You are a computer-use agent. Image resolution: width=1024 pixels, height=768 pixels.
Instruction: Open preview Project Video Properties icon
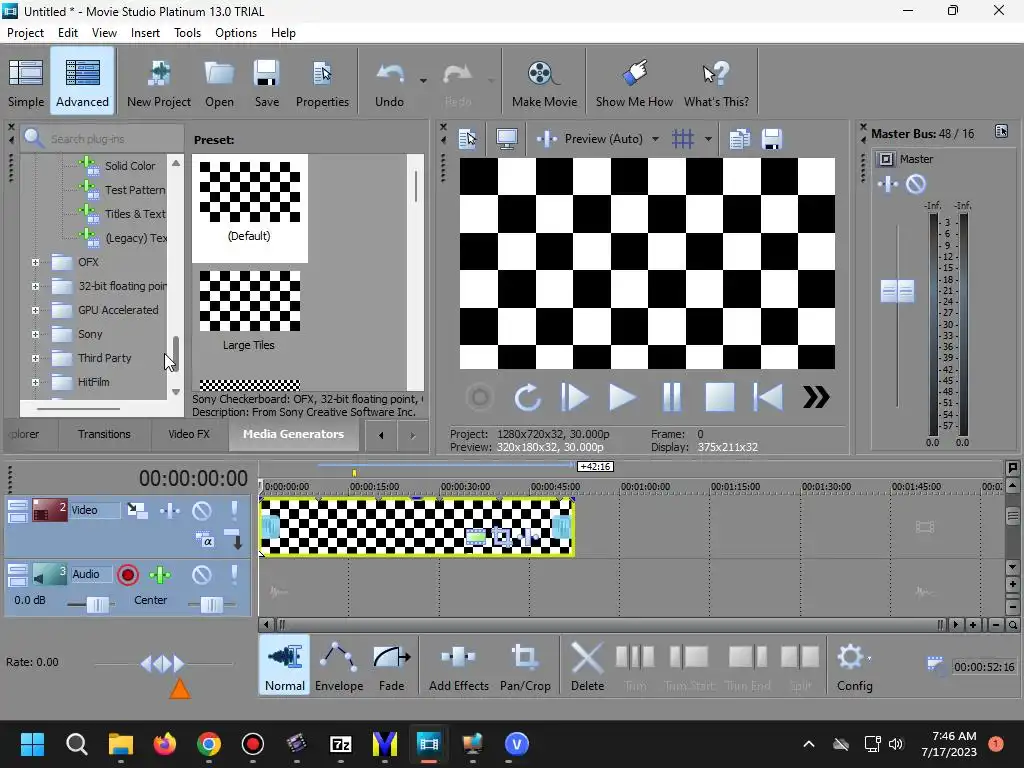(x=468, y=138)
